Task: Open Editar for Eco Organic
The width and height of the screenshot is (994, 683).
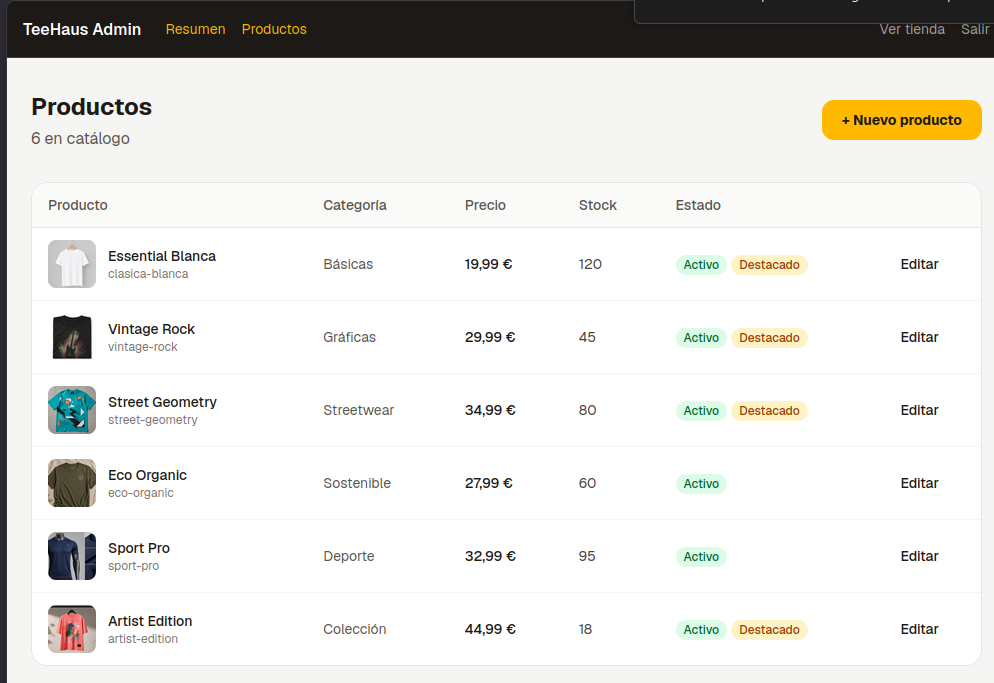Action: pos(919,483)
